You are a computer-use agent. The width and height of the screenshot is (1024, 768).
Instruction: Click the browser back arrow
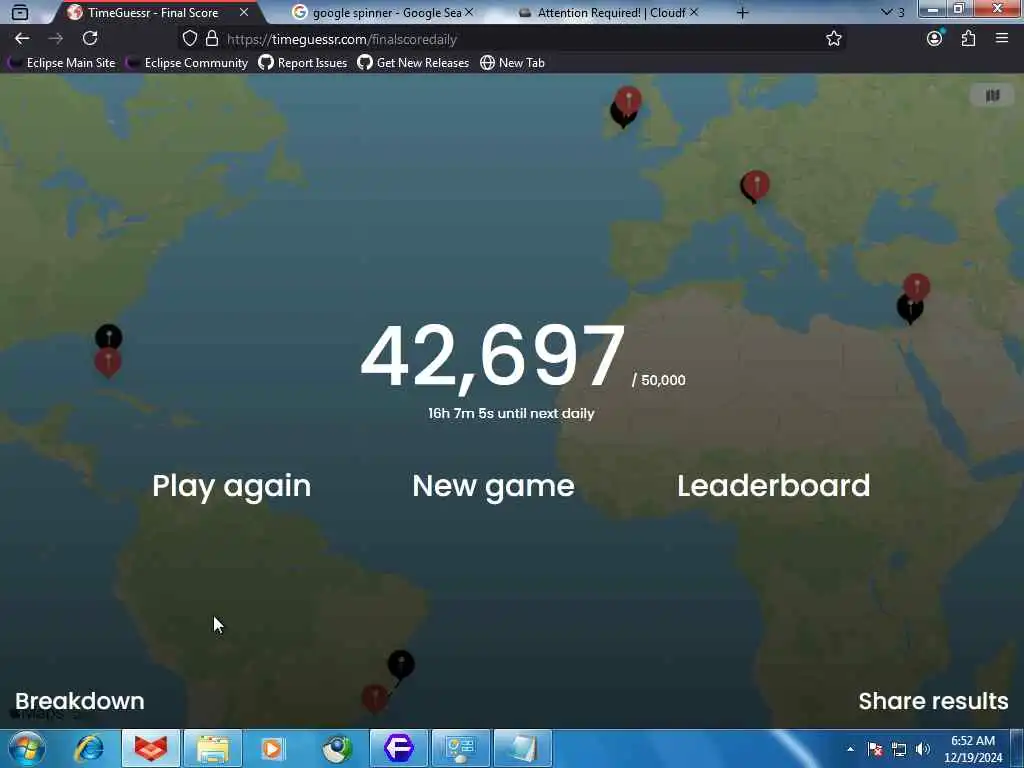tap(22, 39)
